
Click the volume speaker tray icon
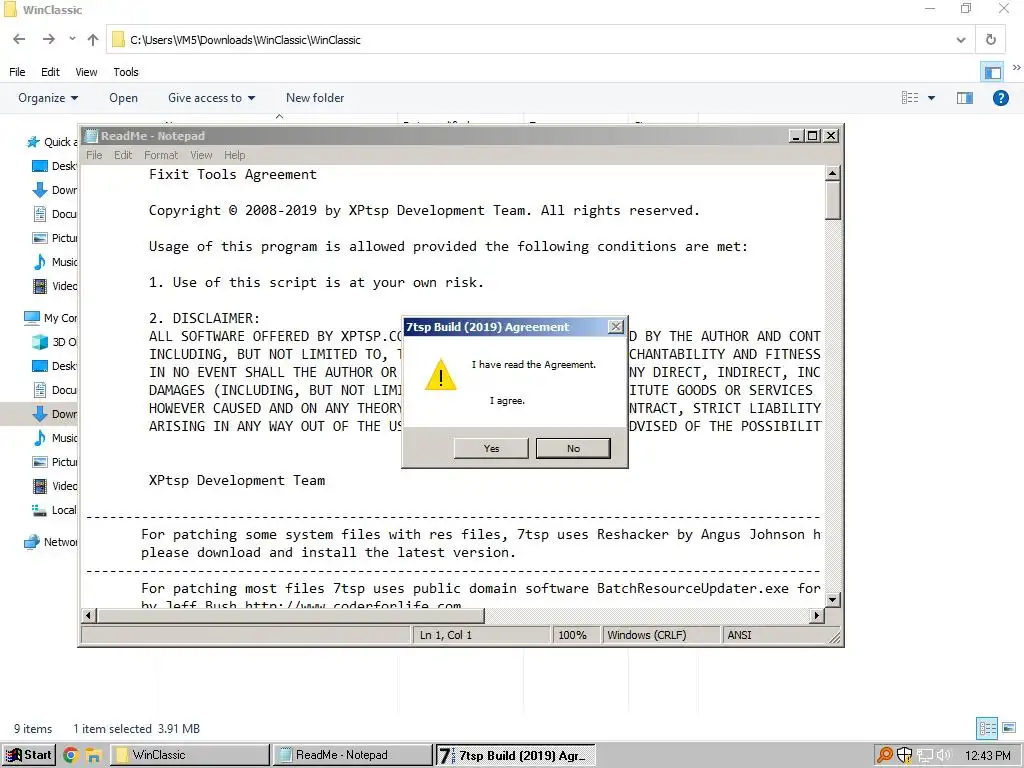(944, 756)
